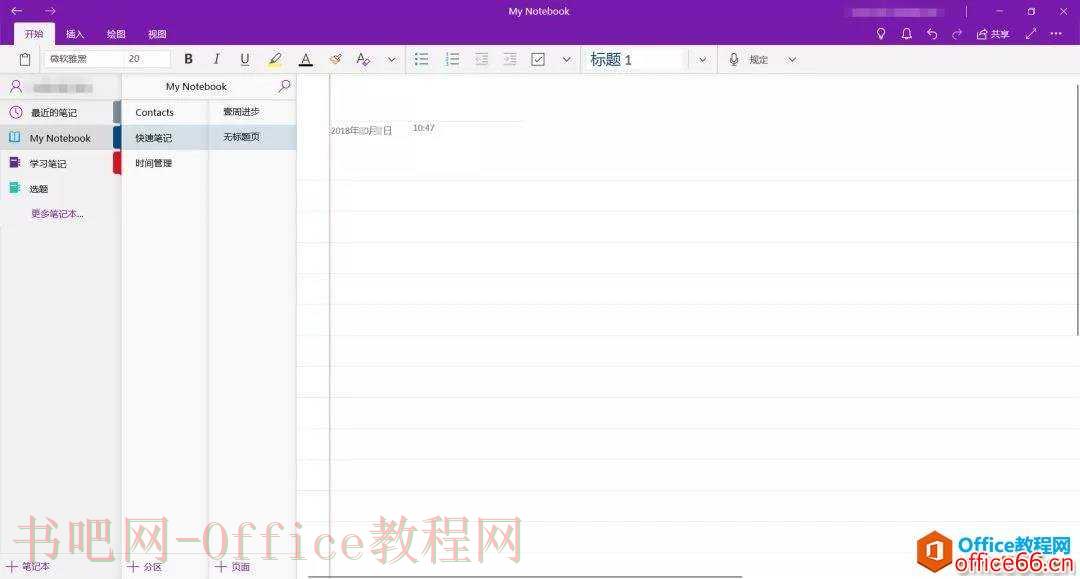Viewport: 1080px width, 579px height.
Task: Click the page title area
Action: point(427,105)
